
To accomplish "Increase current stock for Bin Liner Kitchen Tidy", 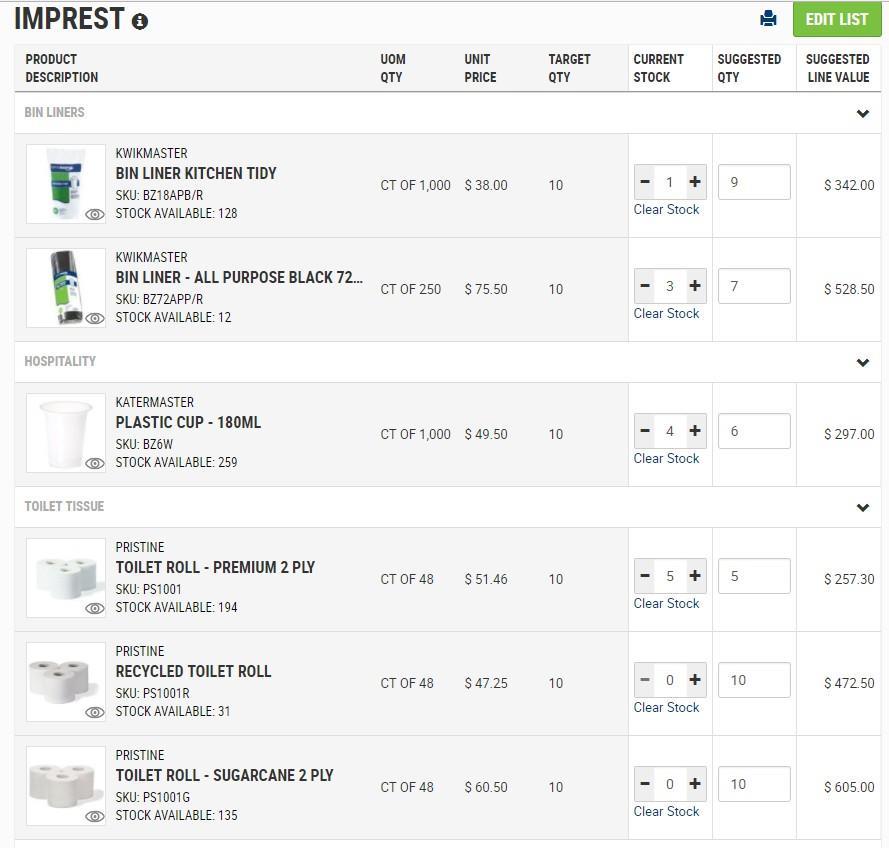I will click(695, 182).
